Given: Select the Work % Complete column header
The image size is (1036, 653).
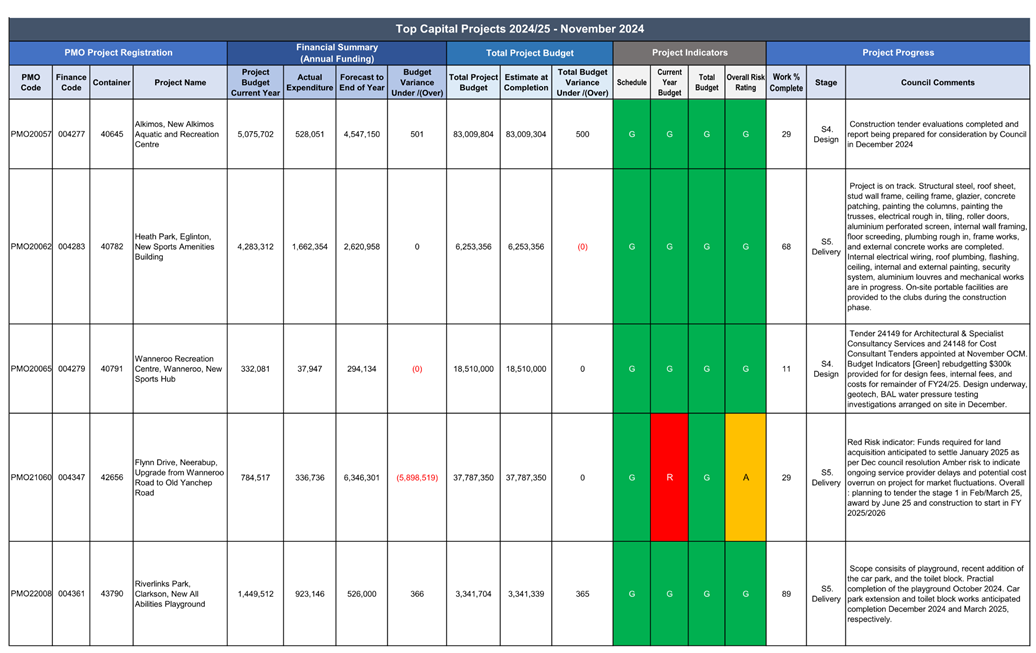Looking at the screenshot, I should [x=786, y=83].
